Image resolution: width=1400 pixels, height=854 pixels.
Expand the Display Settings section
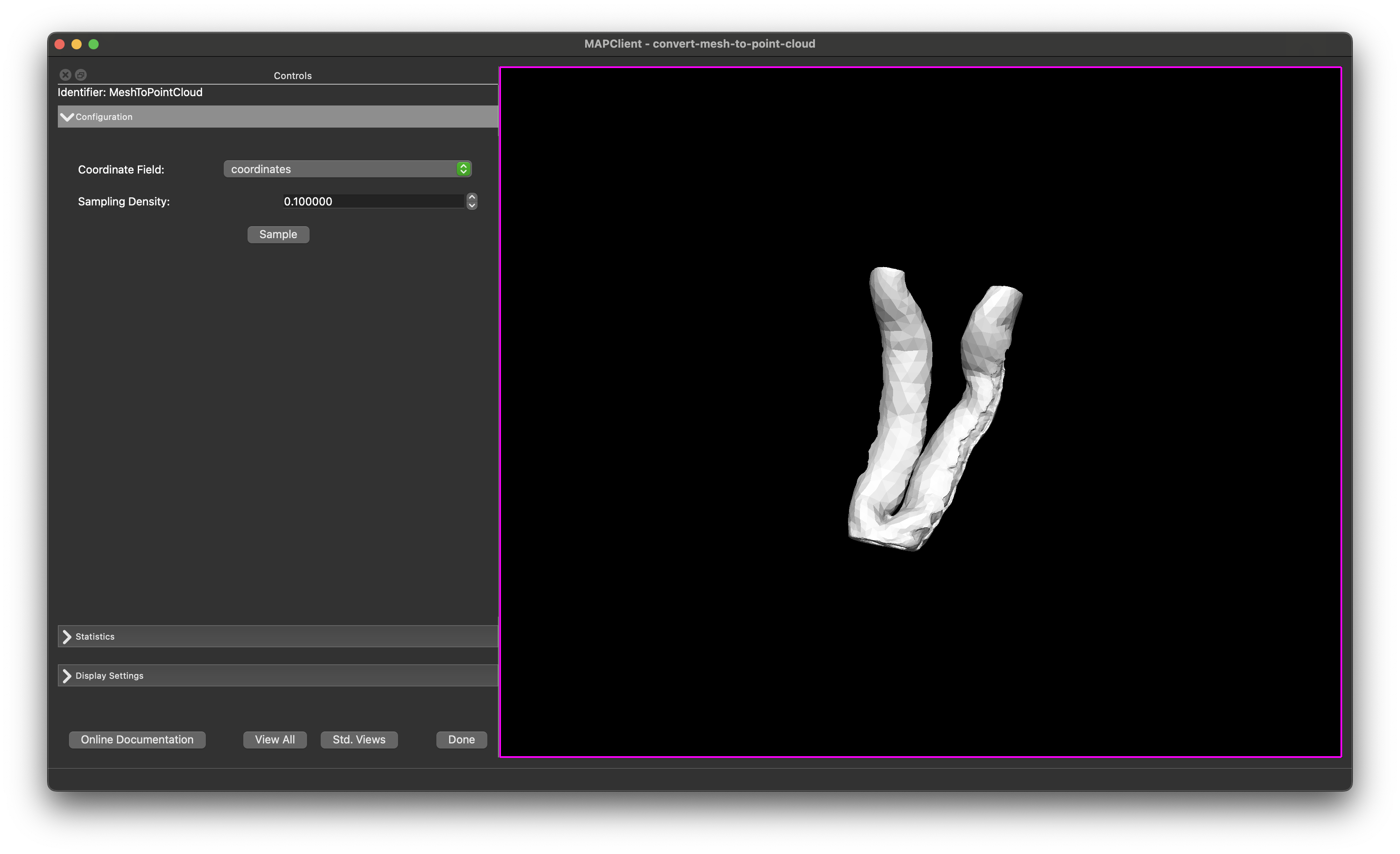278,675
